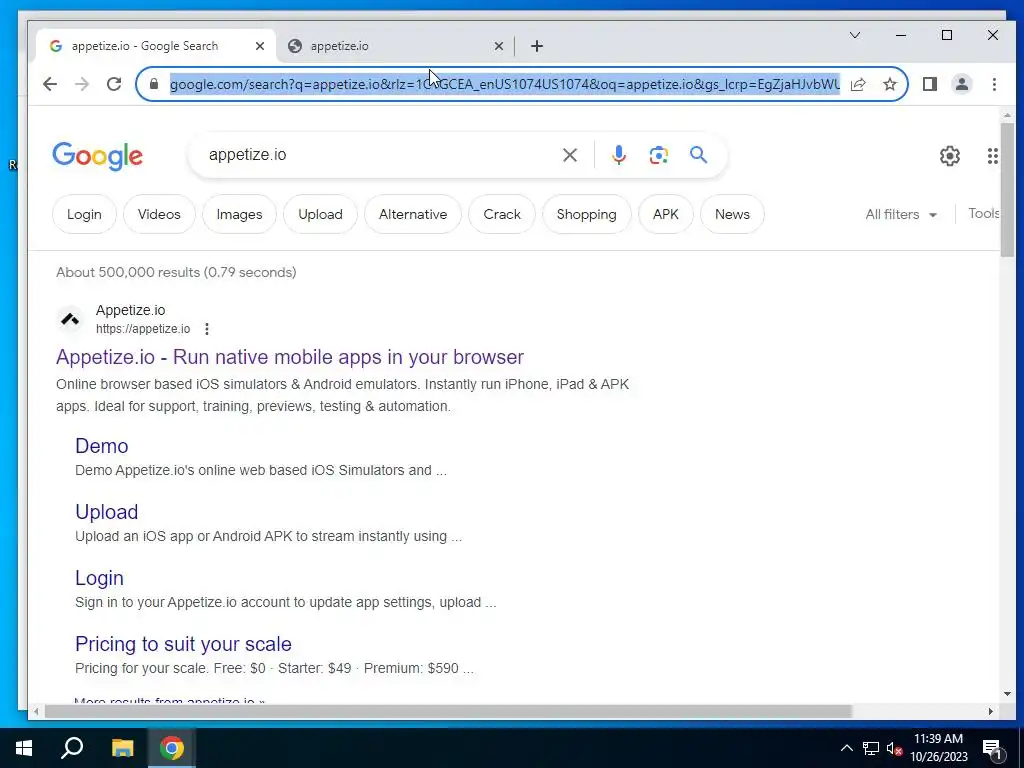Open the Upload sitelink under Appetize.io
The image size is (1024, 768).
(x=106, y=512)
